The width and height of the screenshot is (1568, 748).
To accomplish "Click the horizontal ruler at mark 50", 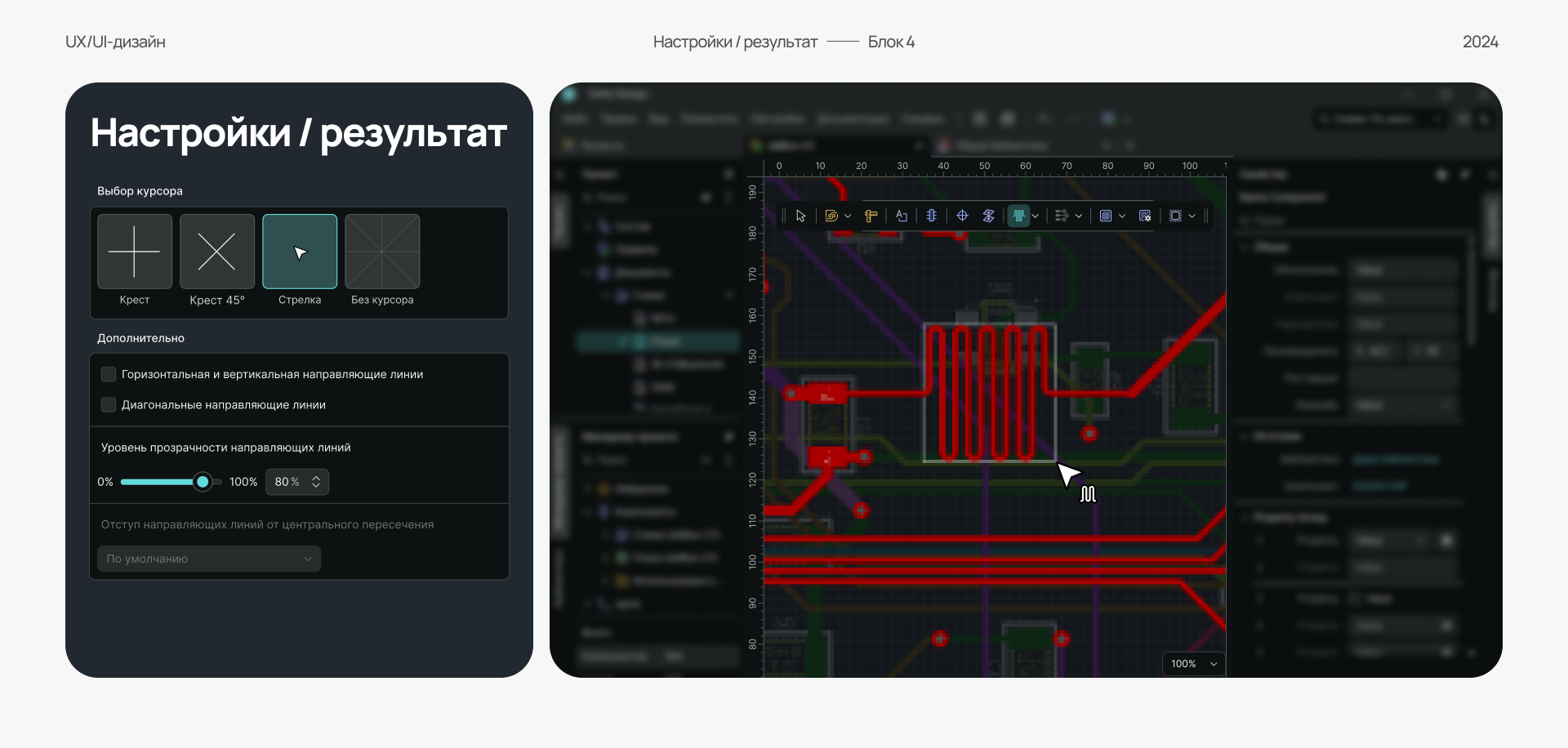I will tap(984, 166).
